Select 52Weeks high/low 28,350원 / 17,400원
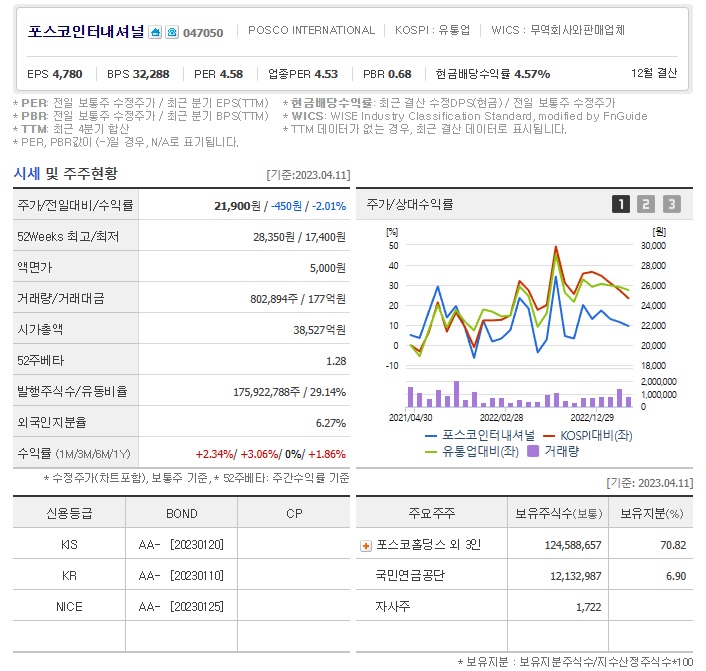 (299, 237)
